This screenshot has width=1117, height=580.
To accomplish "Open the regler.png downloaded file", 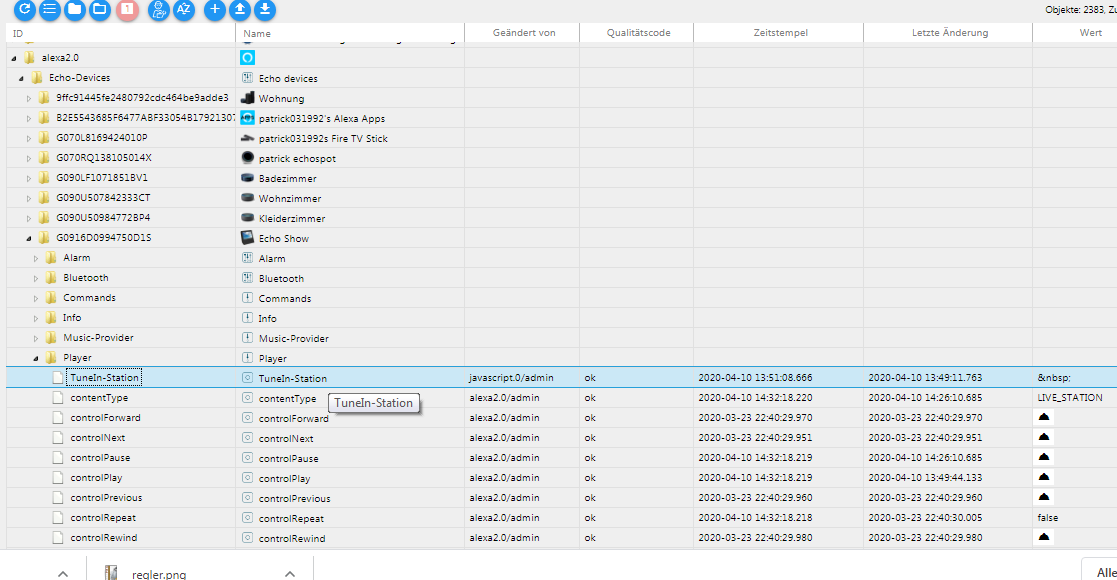I will coord(158,574).
